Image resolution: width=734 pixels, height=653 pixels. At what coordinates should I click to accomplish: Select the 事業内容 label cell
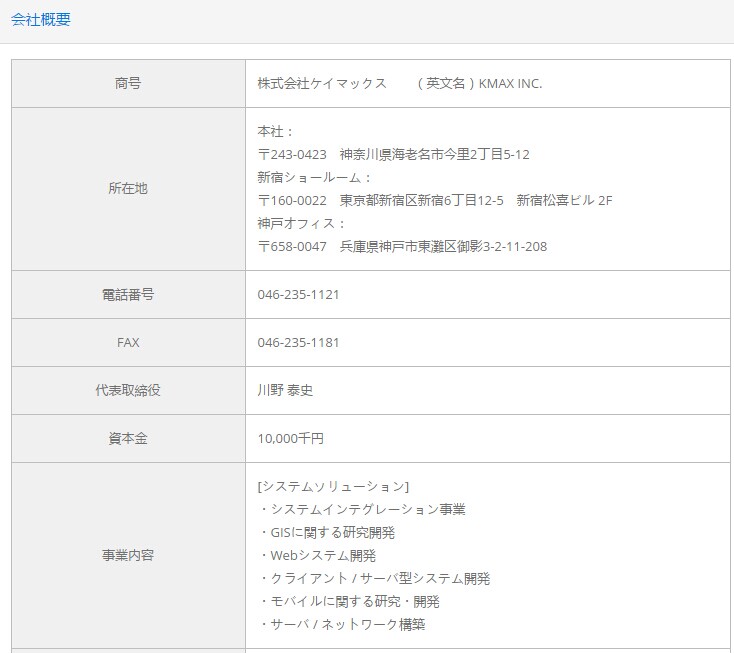(128, 555)
